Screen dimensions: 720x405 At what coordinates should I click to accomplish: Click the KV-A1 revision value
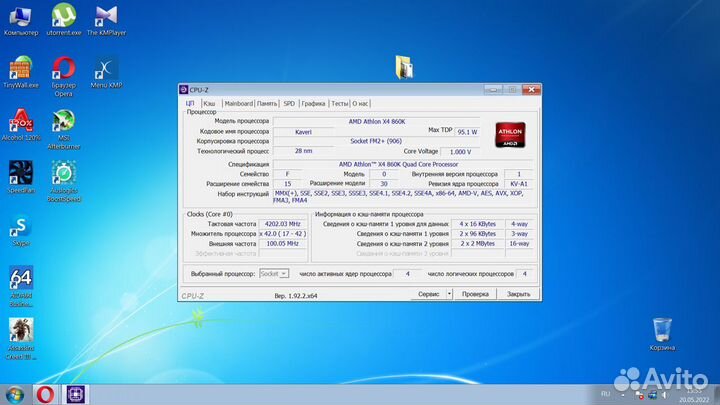[519, 184]
